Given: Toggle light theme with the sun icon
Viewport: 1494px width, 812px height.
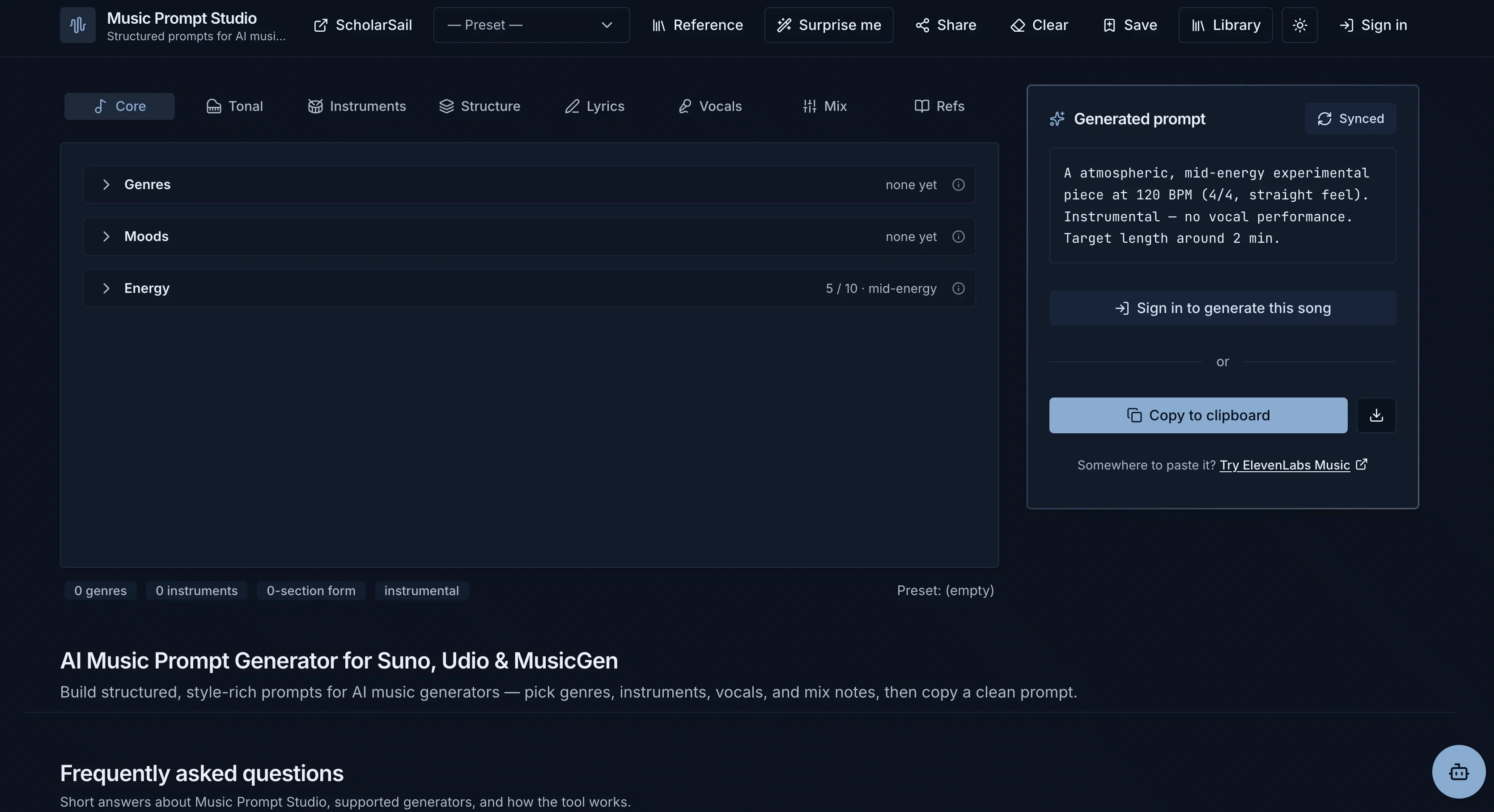Looking at the screenshot, I should [x=1300, y=25].
